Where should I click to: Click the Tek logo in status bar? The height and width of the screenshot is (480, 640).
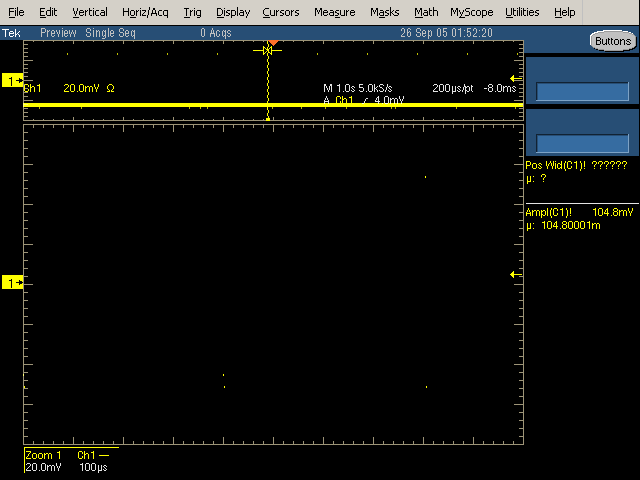[9, 32]
